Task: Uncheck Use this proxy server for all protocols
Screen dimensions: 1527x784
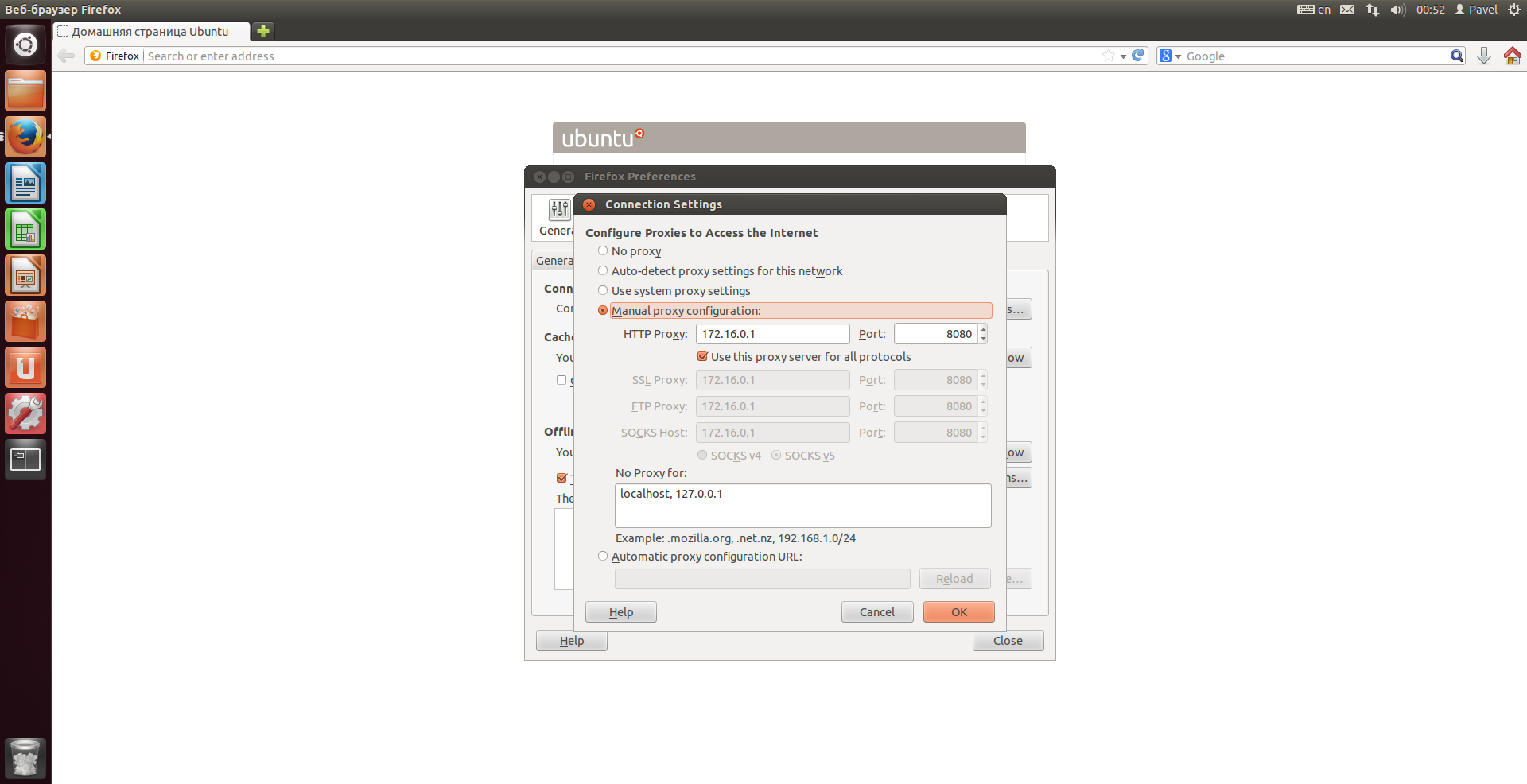Action: tap(702, 357)
